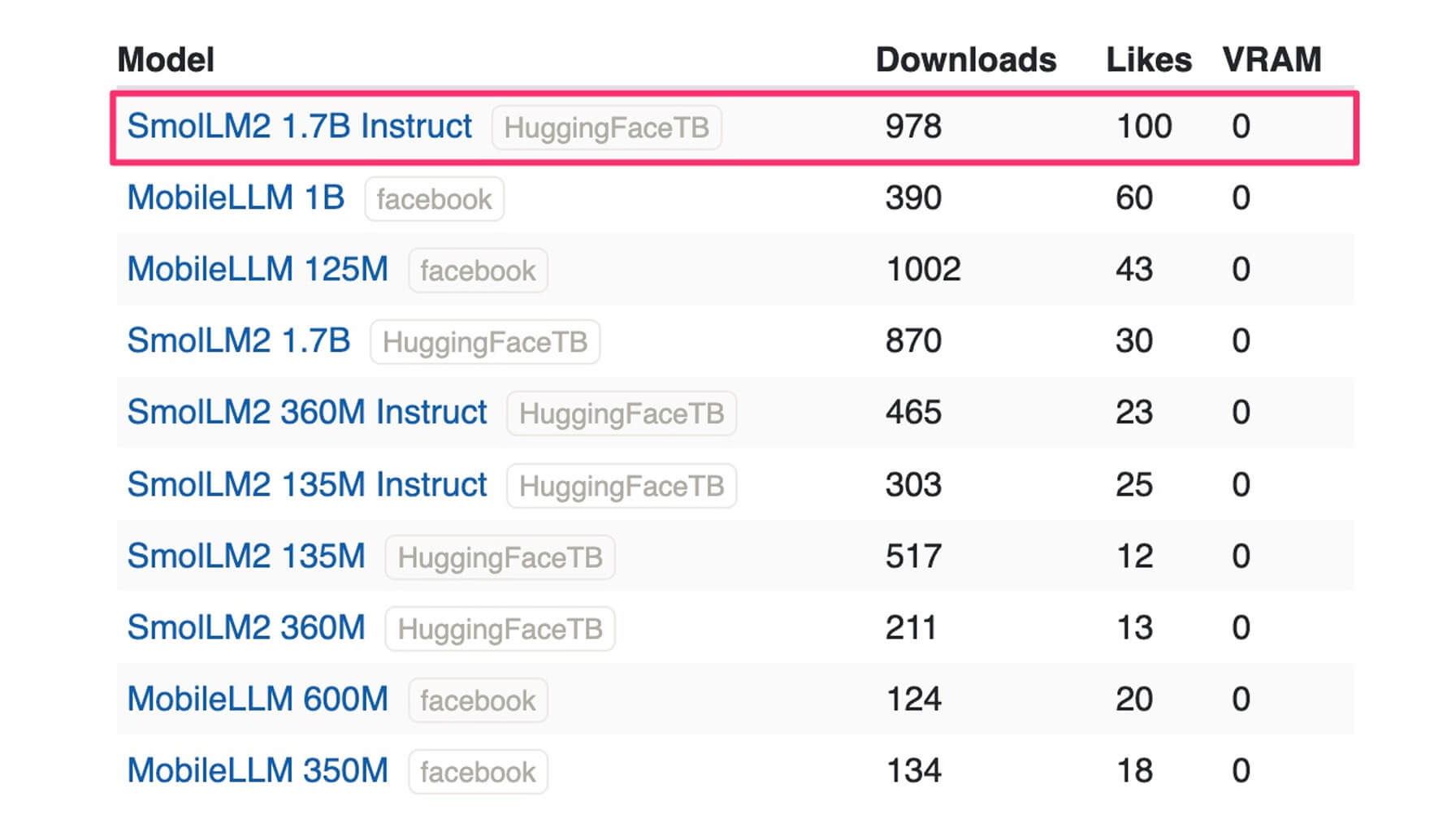Select likes value 60
The width and height of the screenshot is (1456, 832).
1134,198
